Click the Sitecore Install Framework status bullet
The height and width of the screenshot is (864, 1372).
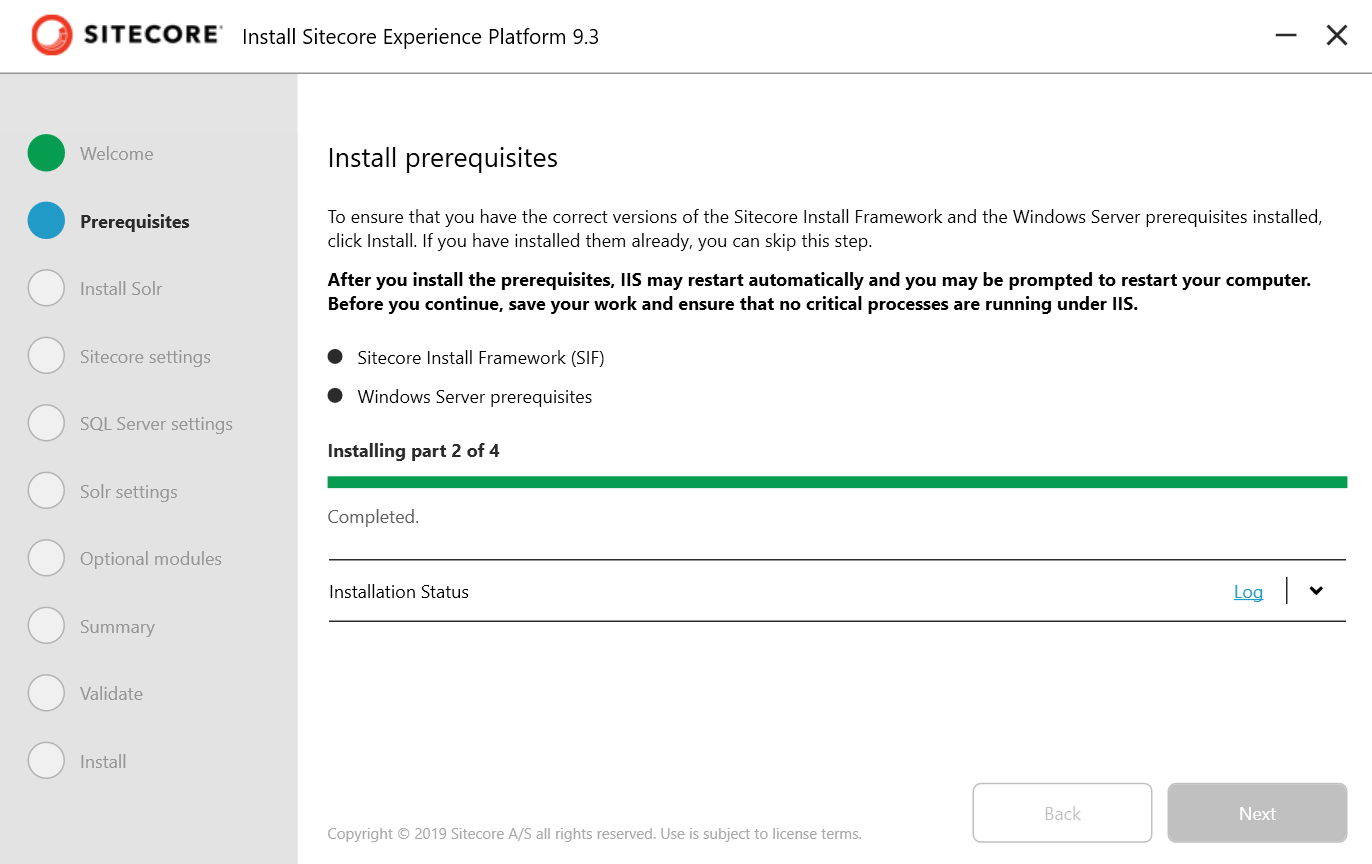click(x=336, y=356)
